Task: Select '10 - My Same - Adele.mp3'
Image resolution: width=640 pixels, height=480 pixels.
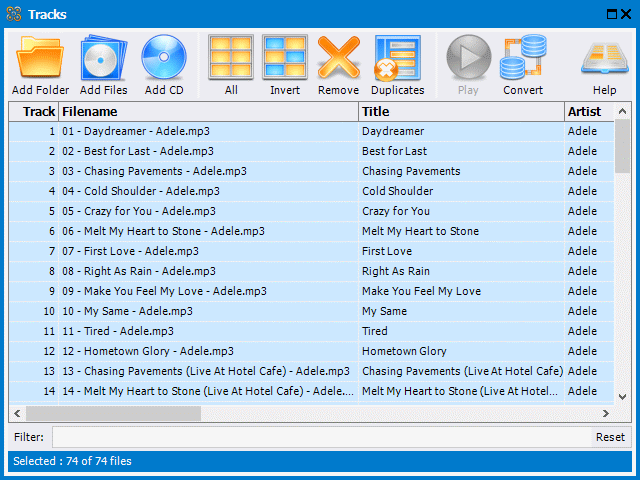Action: click(127, 311)
